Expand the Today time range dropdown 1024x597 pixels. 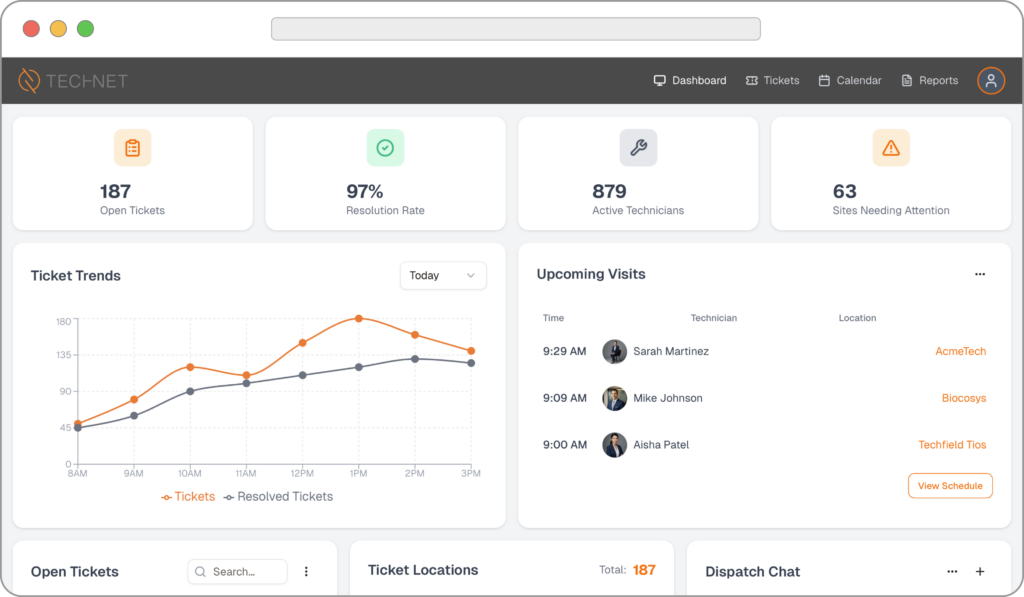(x=443, y=276)
